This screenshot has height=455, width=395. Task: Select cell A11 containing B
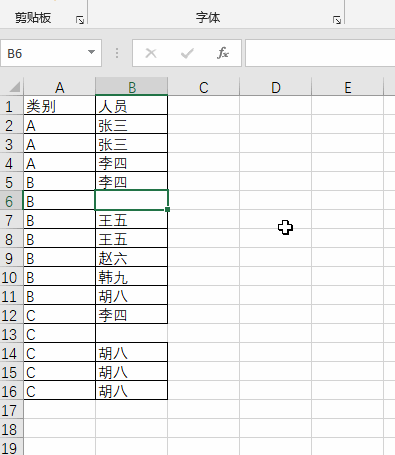[x=60, y=296]
